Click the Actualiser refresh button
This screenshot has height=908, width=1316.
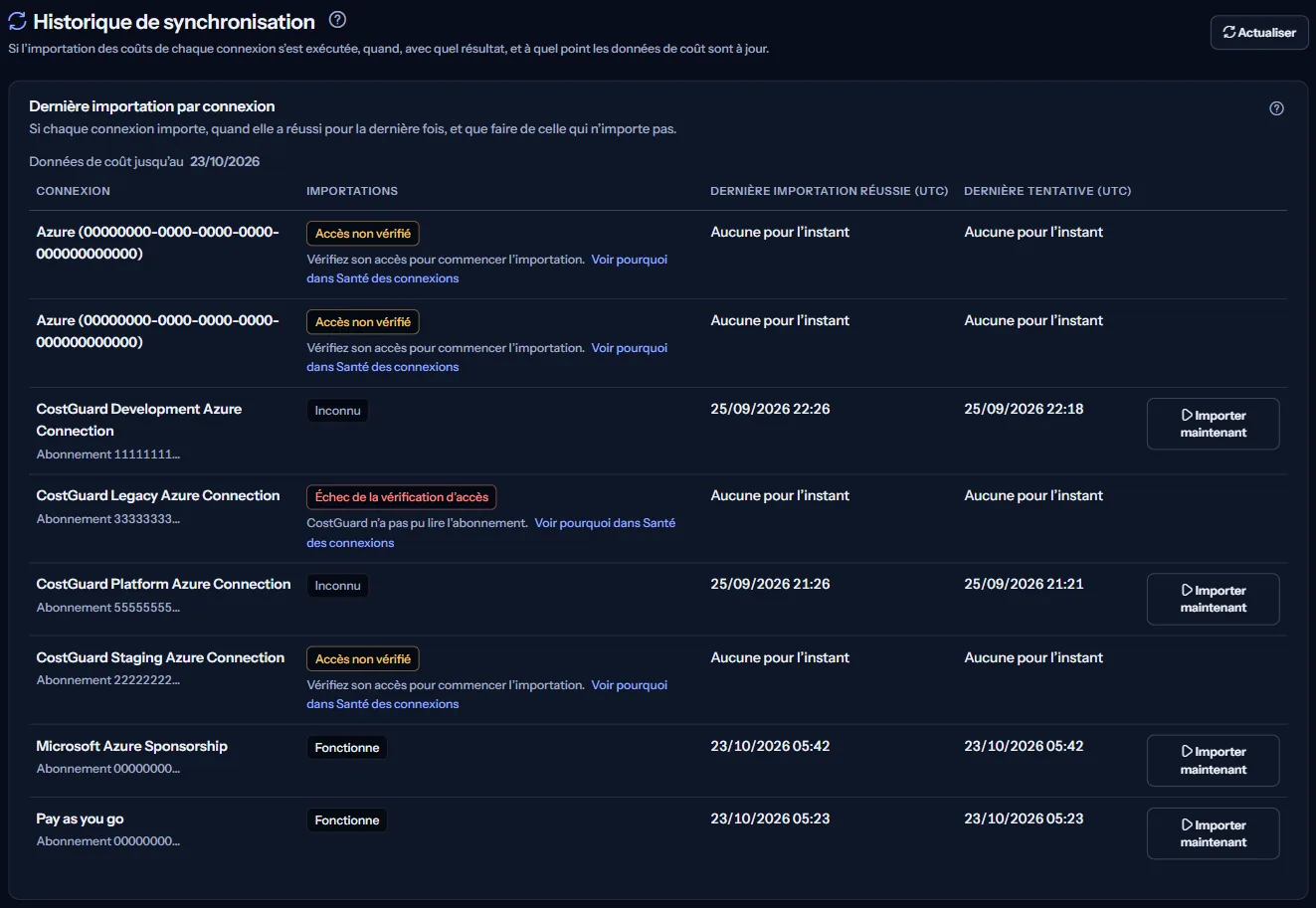(1259, 33)
